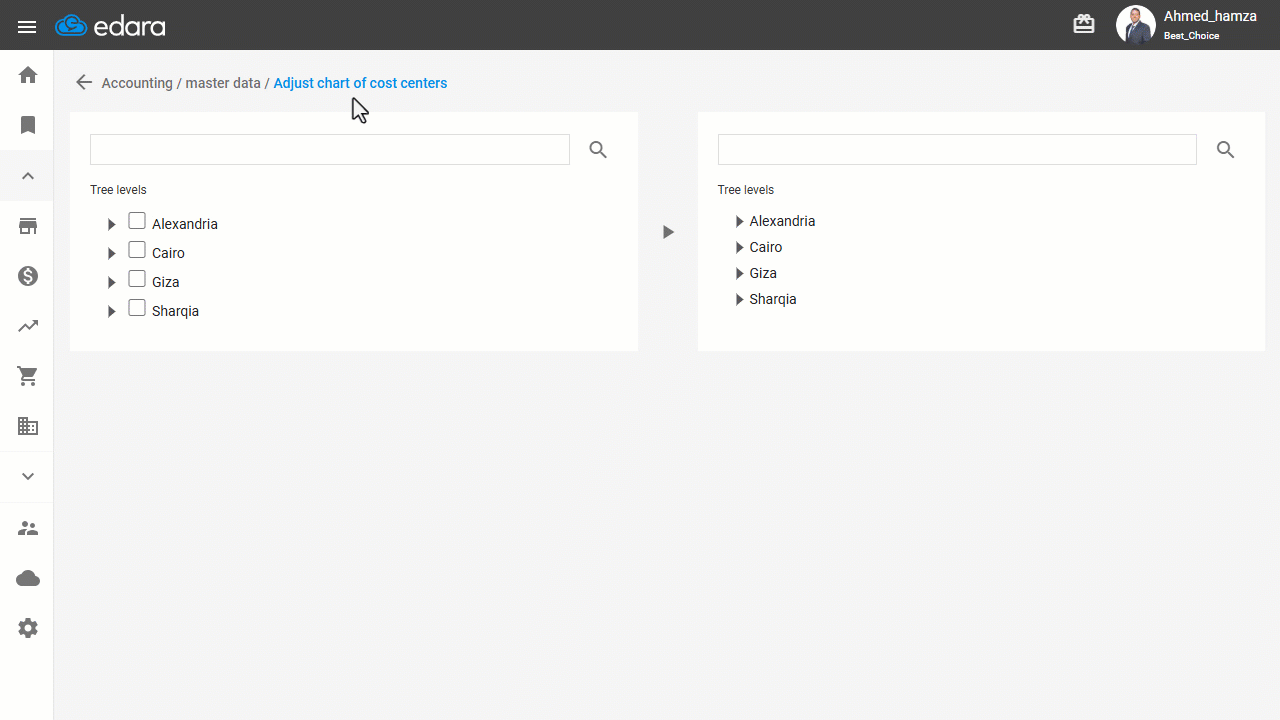Viewport: 1280px width, 720px height.
Task: Open bookmarks icon in sidebar
Action: point(28,125)
